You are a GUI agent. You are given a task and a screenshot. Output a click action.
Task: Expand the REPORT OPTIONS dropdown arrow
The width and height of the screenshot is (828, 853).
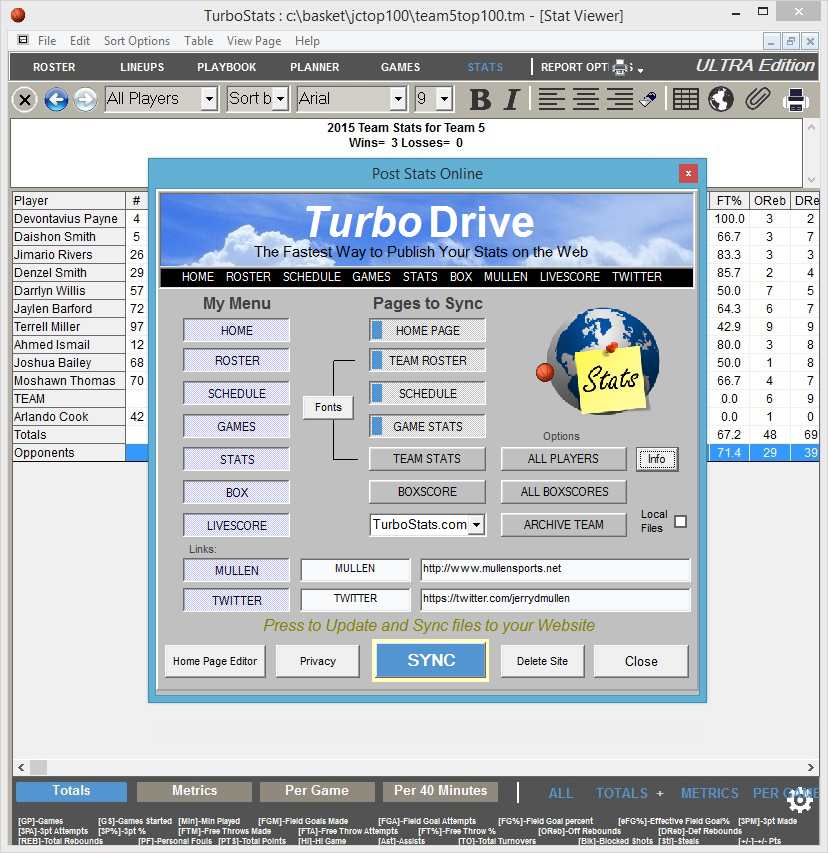tap(640, 70)
